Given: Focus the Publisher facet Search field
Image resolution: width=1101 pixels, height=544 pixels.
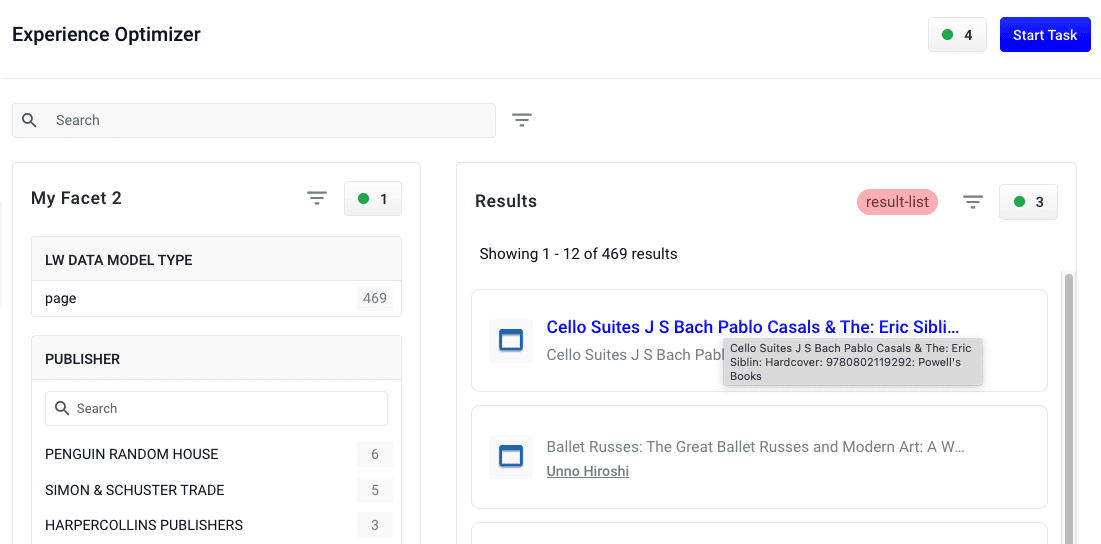Looking at the screenshot, I should (216, 409).
